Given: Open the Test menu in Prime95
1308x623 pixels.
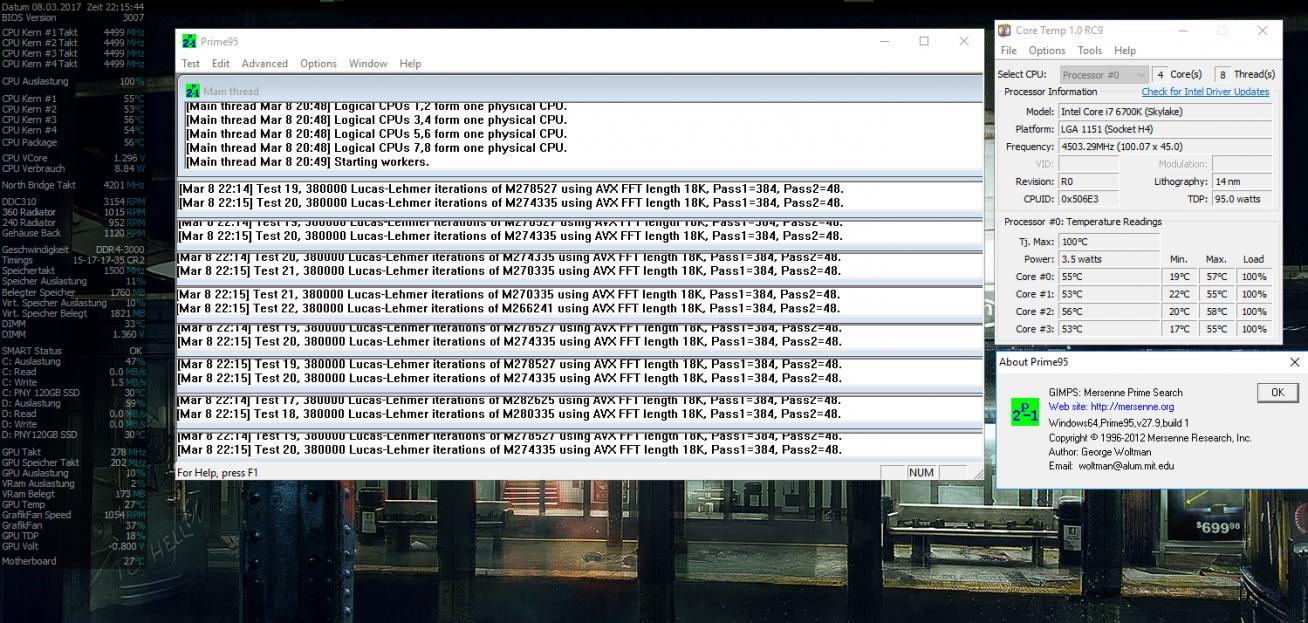Looking at the screenshot, I should tap(190, 63).
